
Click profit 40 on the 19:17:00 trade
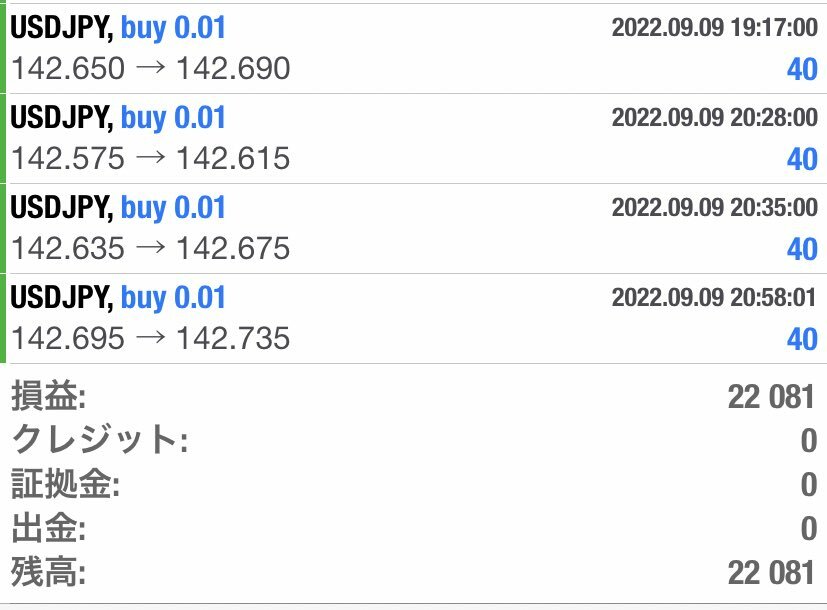tap(802, 69)
